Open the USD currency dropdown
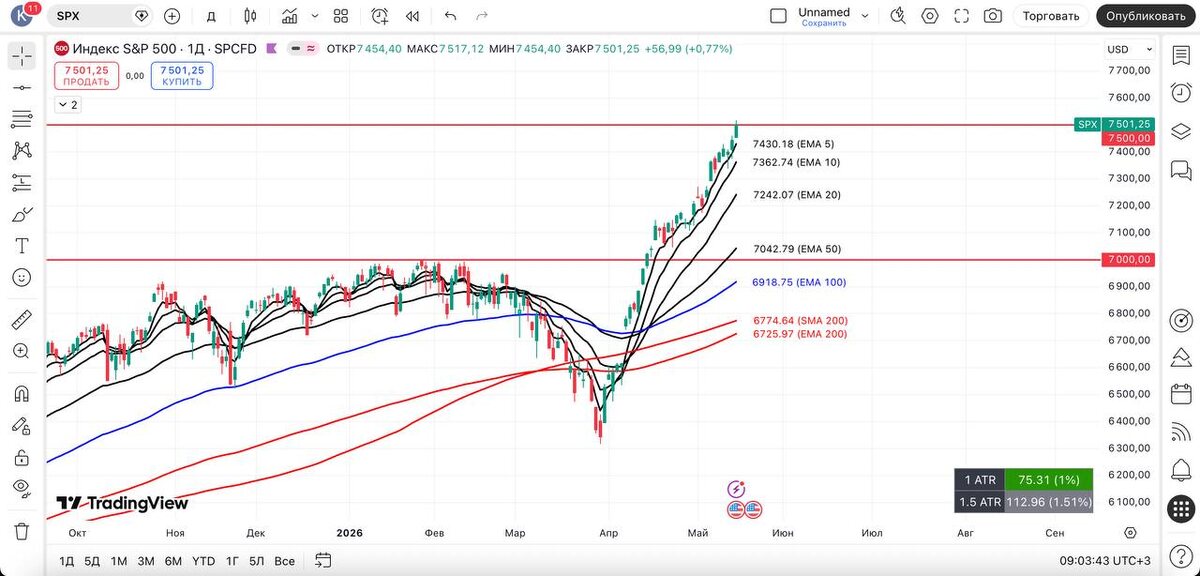Screen dimensions: 1200x576 click(1128, 50)
